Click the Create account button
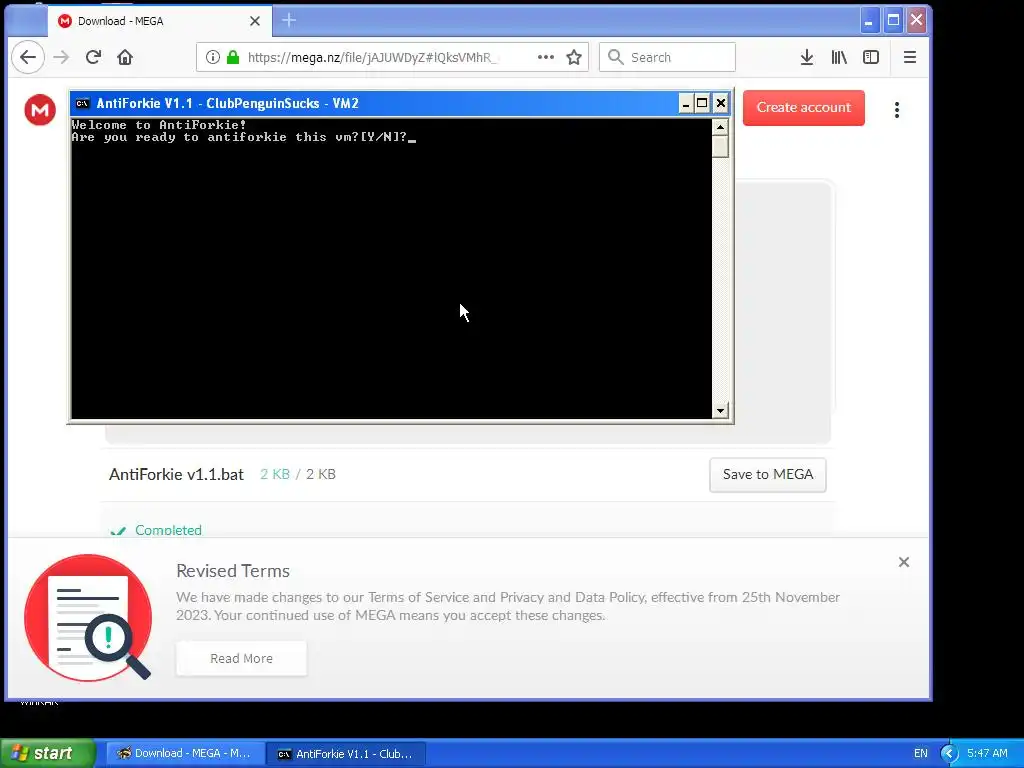 (803, 108)
